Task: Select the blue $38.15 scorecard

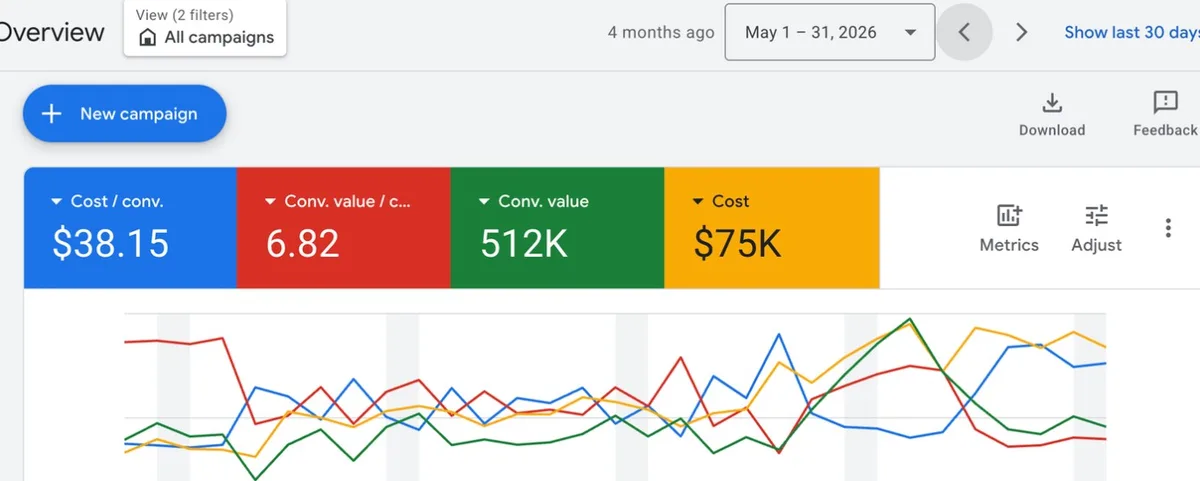Action: (130, 228)
